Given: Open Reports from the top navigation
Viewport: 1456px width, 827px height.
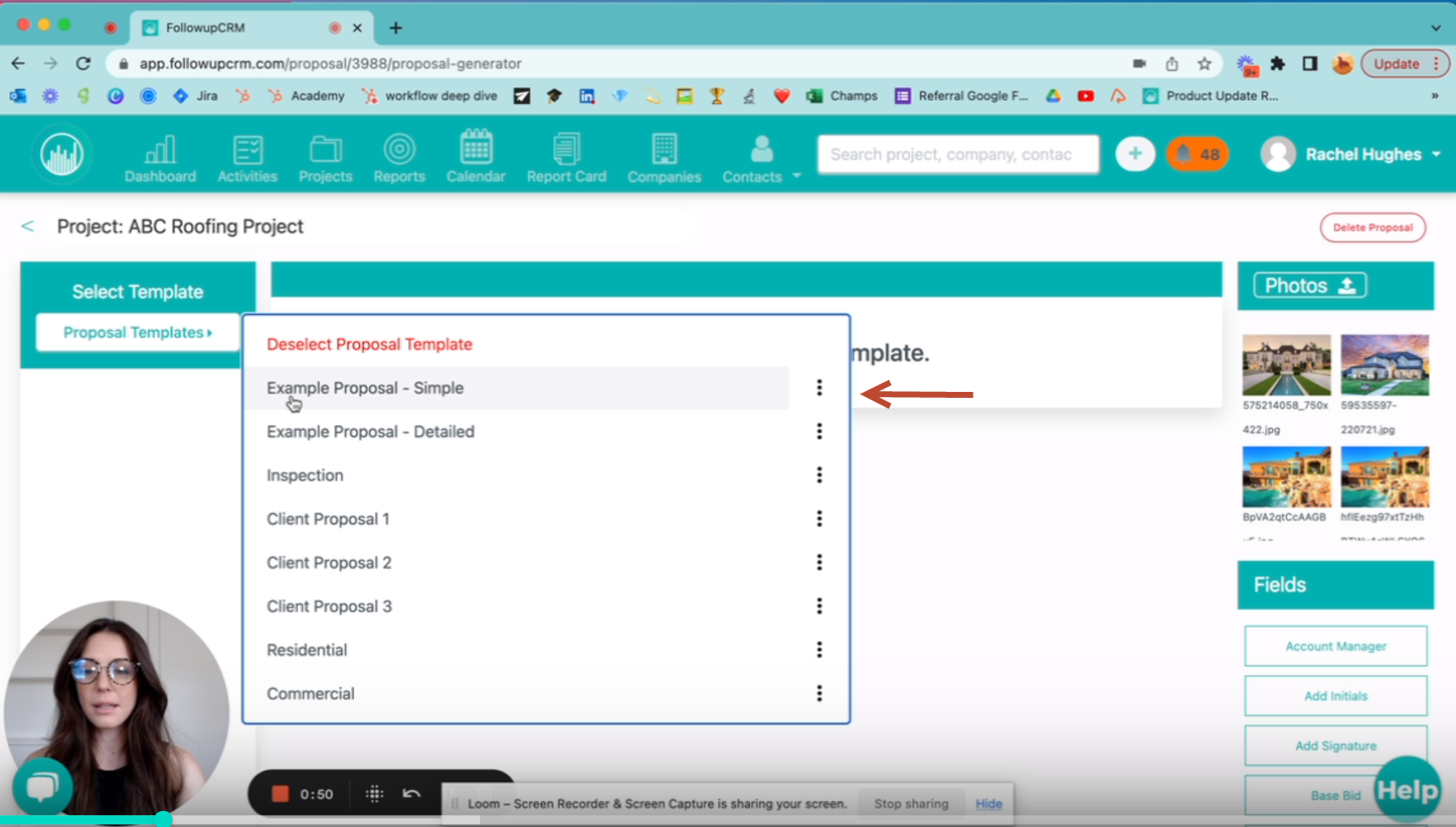Looking at the screenshot, I should [x=399, y=157].
